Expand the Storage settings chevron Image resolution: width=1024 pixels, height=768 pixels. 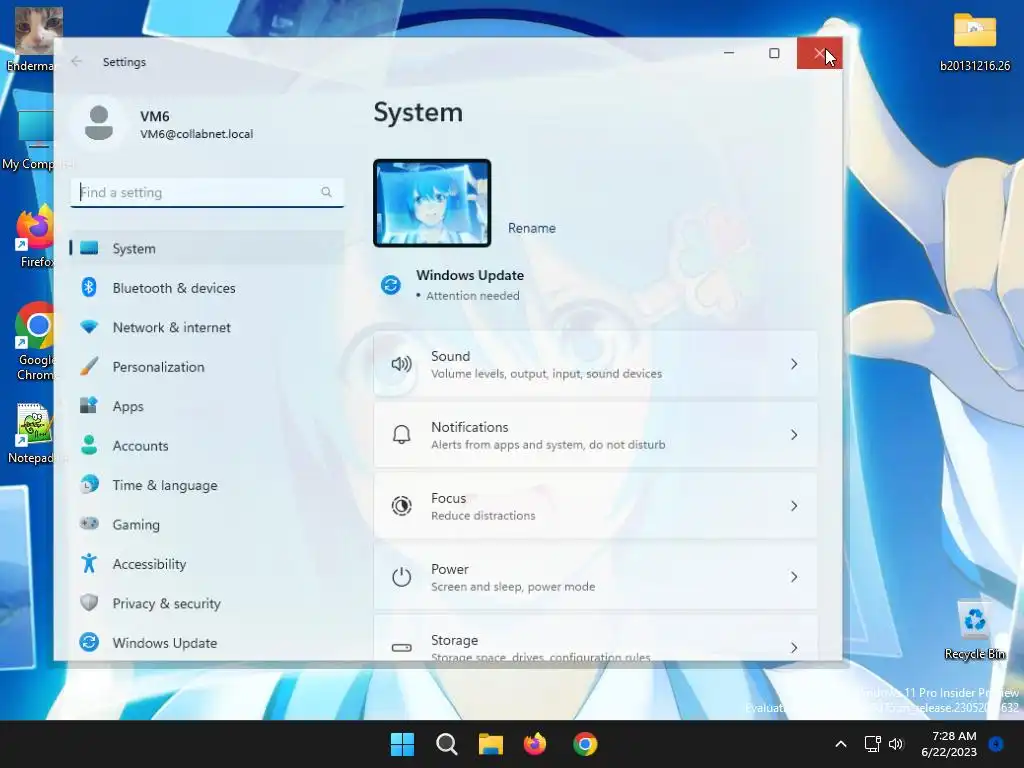(x=794, y=648)
